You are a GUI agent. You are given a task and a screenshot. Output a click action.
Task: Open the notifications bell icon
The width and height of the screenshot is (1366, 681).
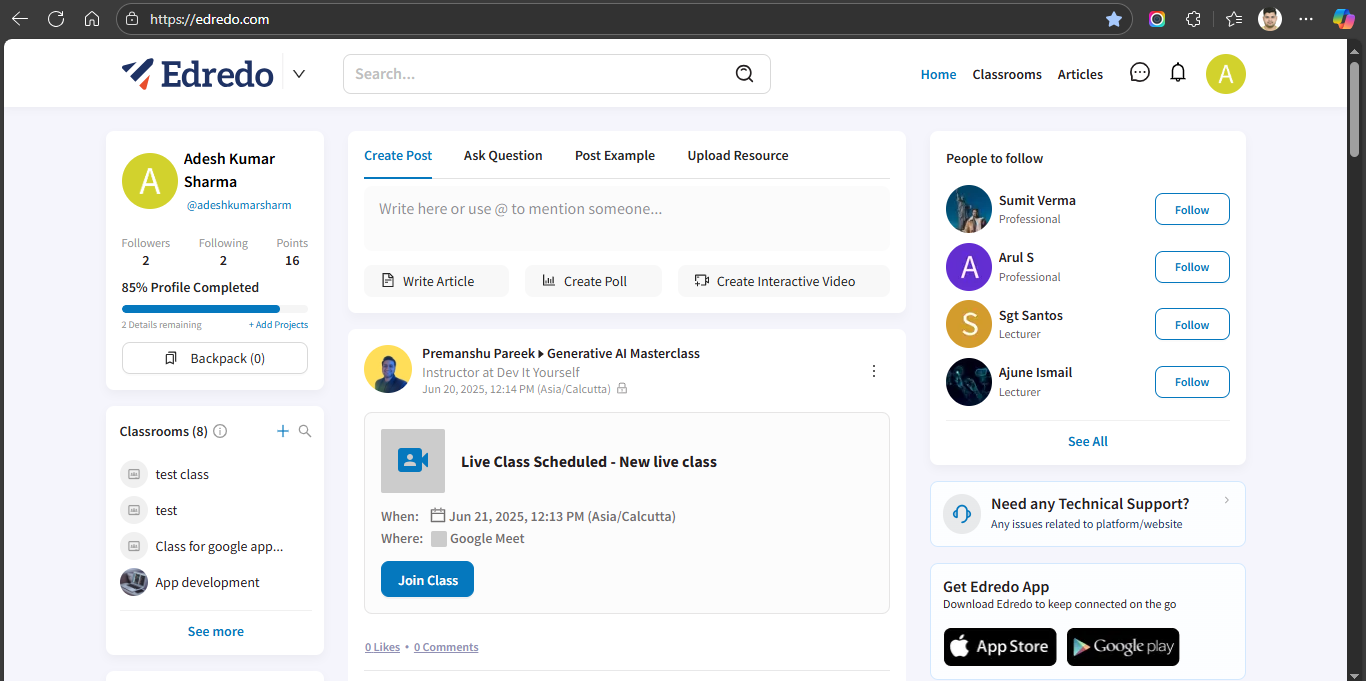(x=1178, y=73)
